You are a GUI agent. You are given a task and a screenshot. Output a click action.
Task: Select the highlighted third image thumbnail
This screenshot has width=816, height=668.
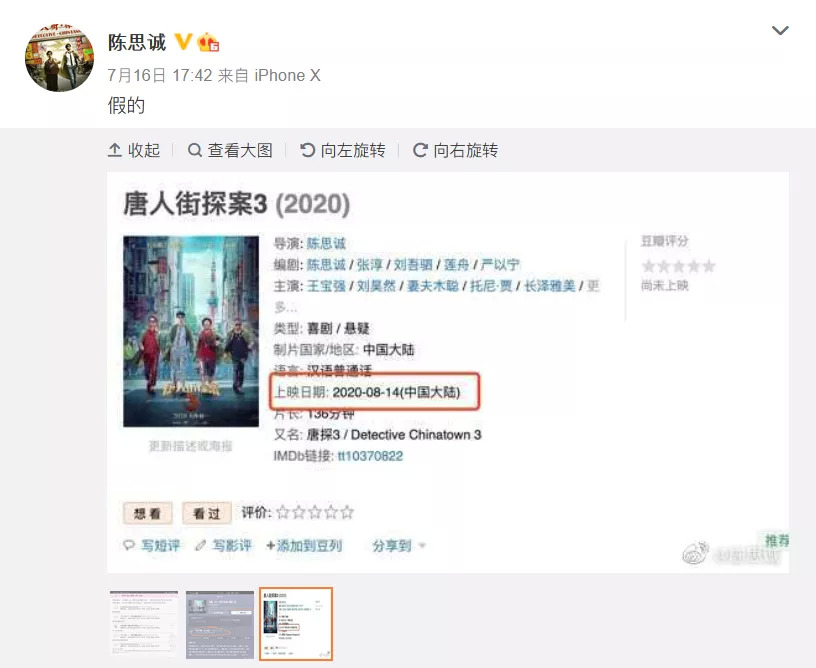296,623
